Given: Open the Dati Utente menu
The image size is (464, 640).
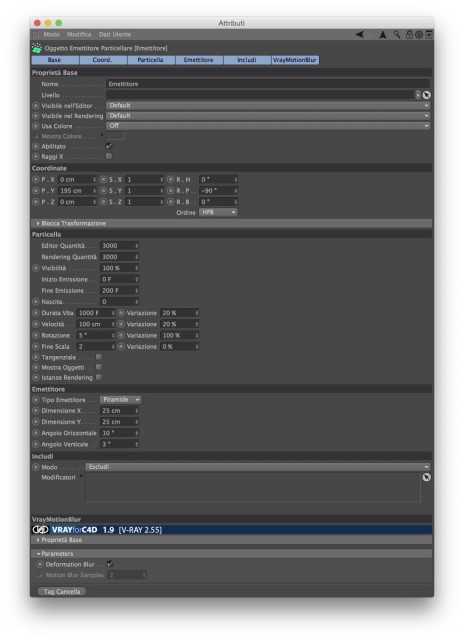Looking at the screenshot, I should click(115, 34).
